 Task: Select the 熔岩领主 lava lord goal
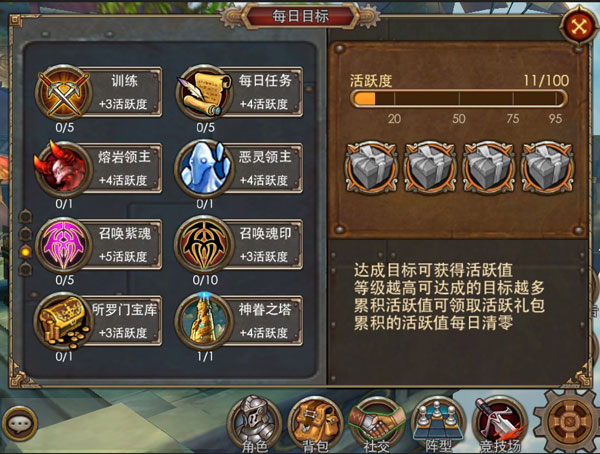[99, 168]
